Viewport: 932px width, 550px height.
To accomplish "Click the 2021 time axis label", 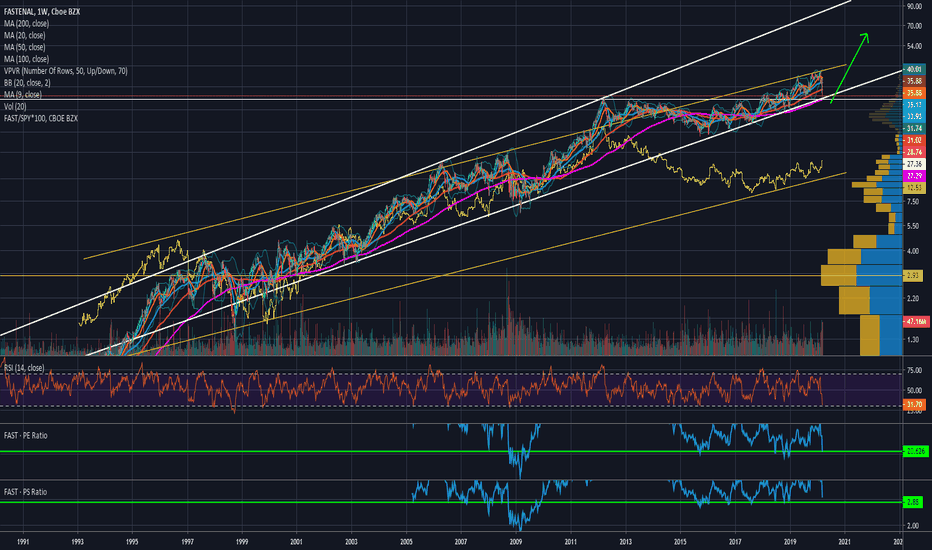I will point(845,542).
